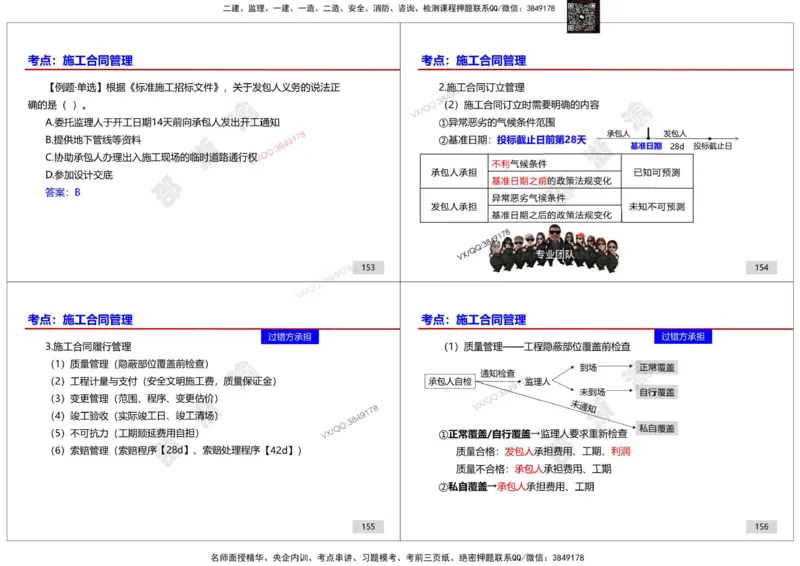Image resolution: width=800 pixels, height=566 pixels.
Task: Click line ①正常覆盖/自行覆盖→监理人要求重新检查
Action: click(533, 434)
